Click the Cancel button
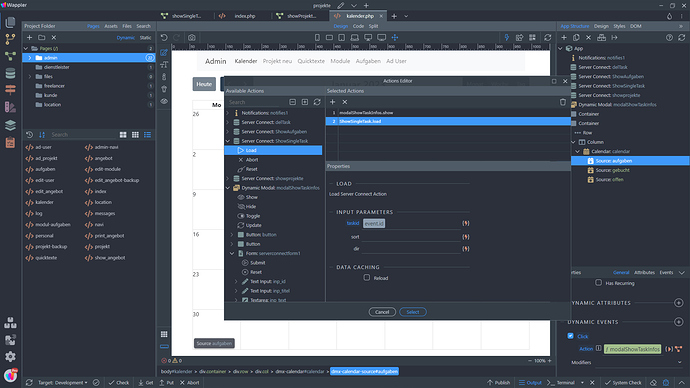This screenshot has width=690, height=388. tap(382, 312)
